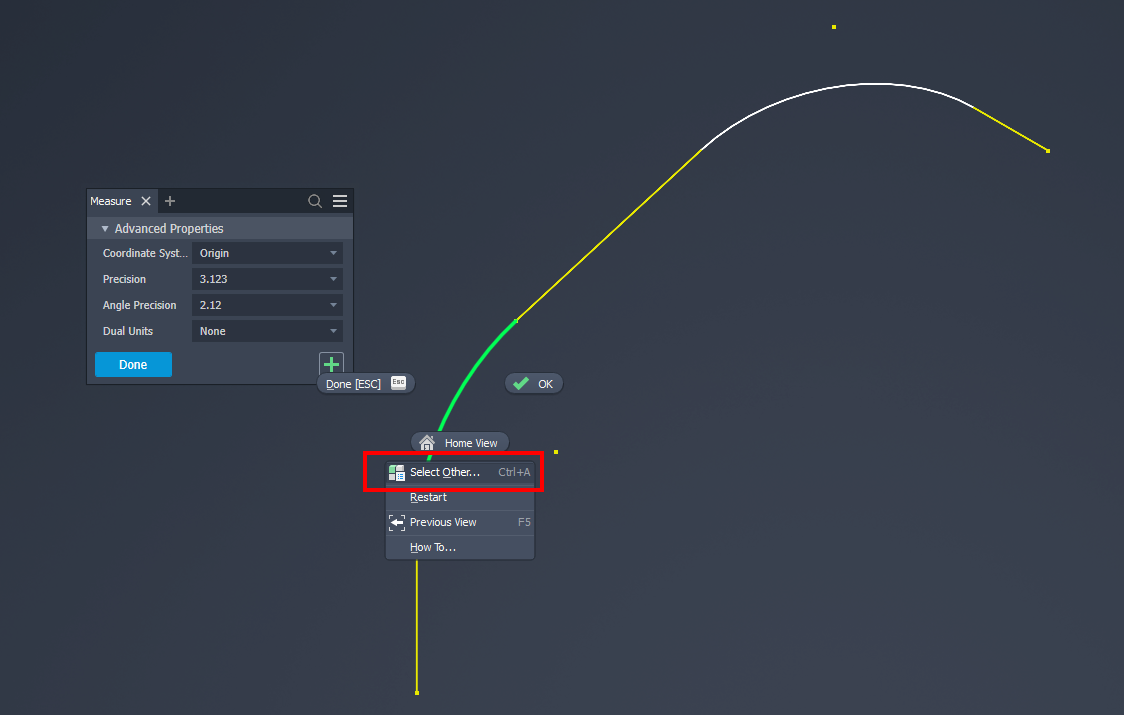The width and height of the screenshot is (1124, 715).
Task: Click the Dual Units label
Action: pos(128,331)
